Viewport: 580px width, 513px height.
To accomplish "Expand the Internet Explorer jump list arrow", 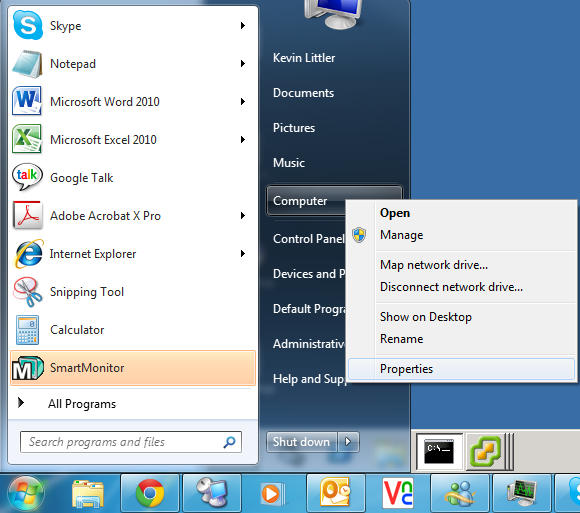I will [243, 254].
